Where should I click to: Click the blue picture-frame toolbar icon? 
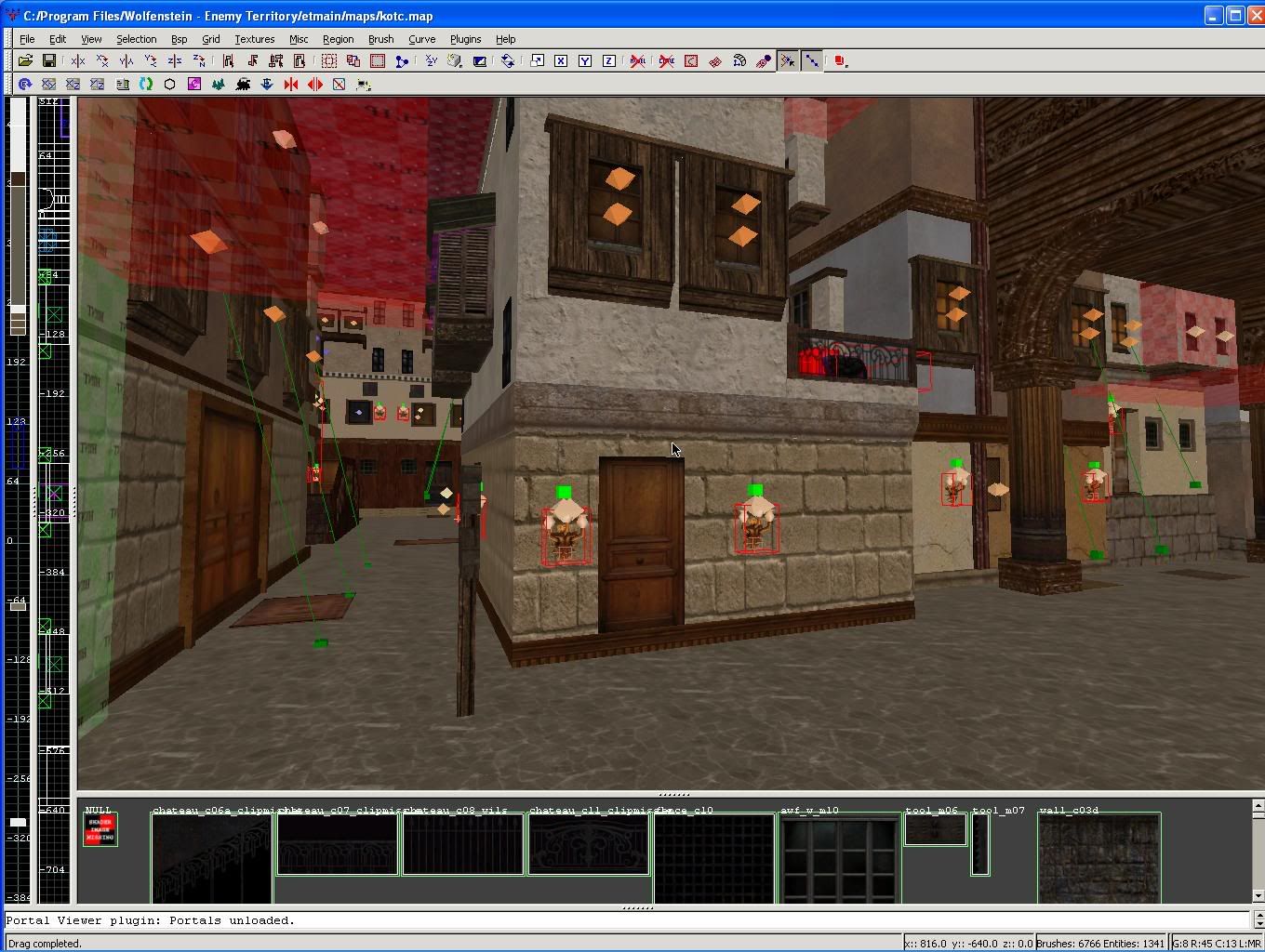click(x=480, y=61)
